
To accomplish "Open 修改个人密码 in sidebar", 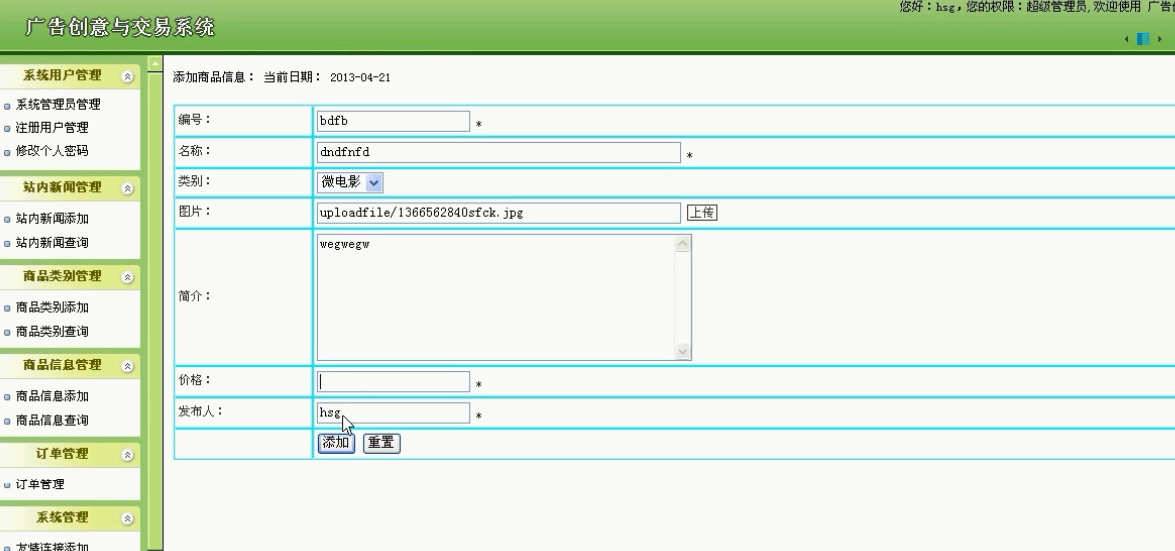I will [52, 151].
